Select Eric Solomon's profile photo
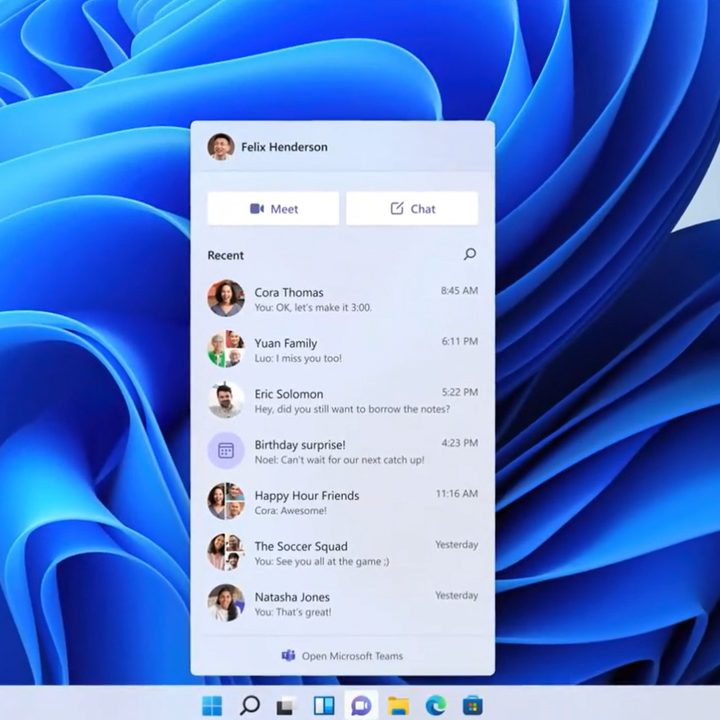This screenshot has height=720, width=720. point(225,399)
